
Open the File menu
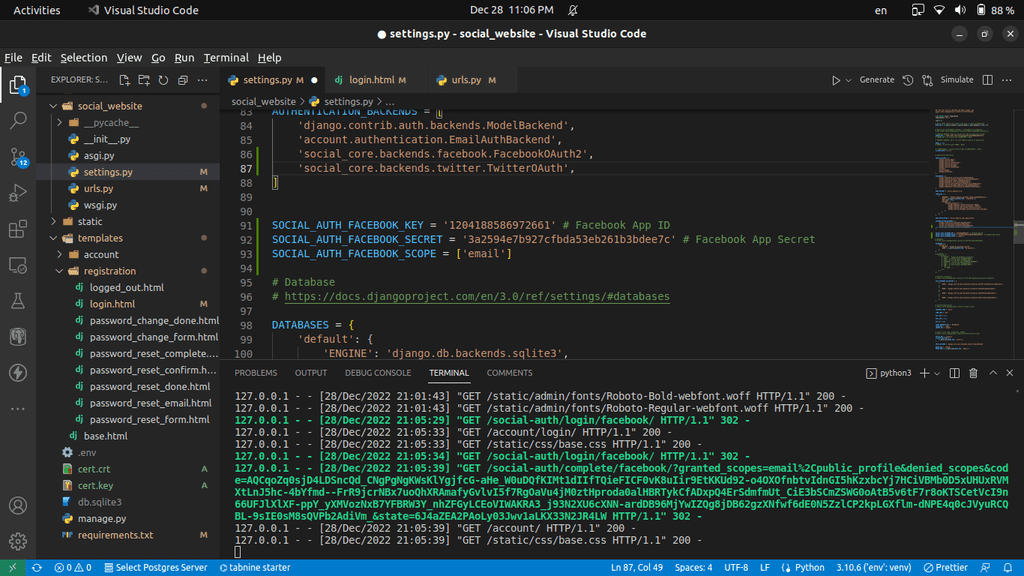click(13, 57)
